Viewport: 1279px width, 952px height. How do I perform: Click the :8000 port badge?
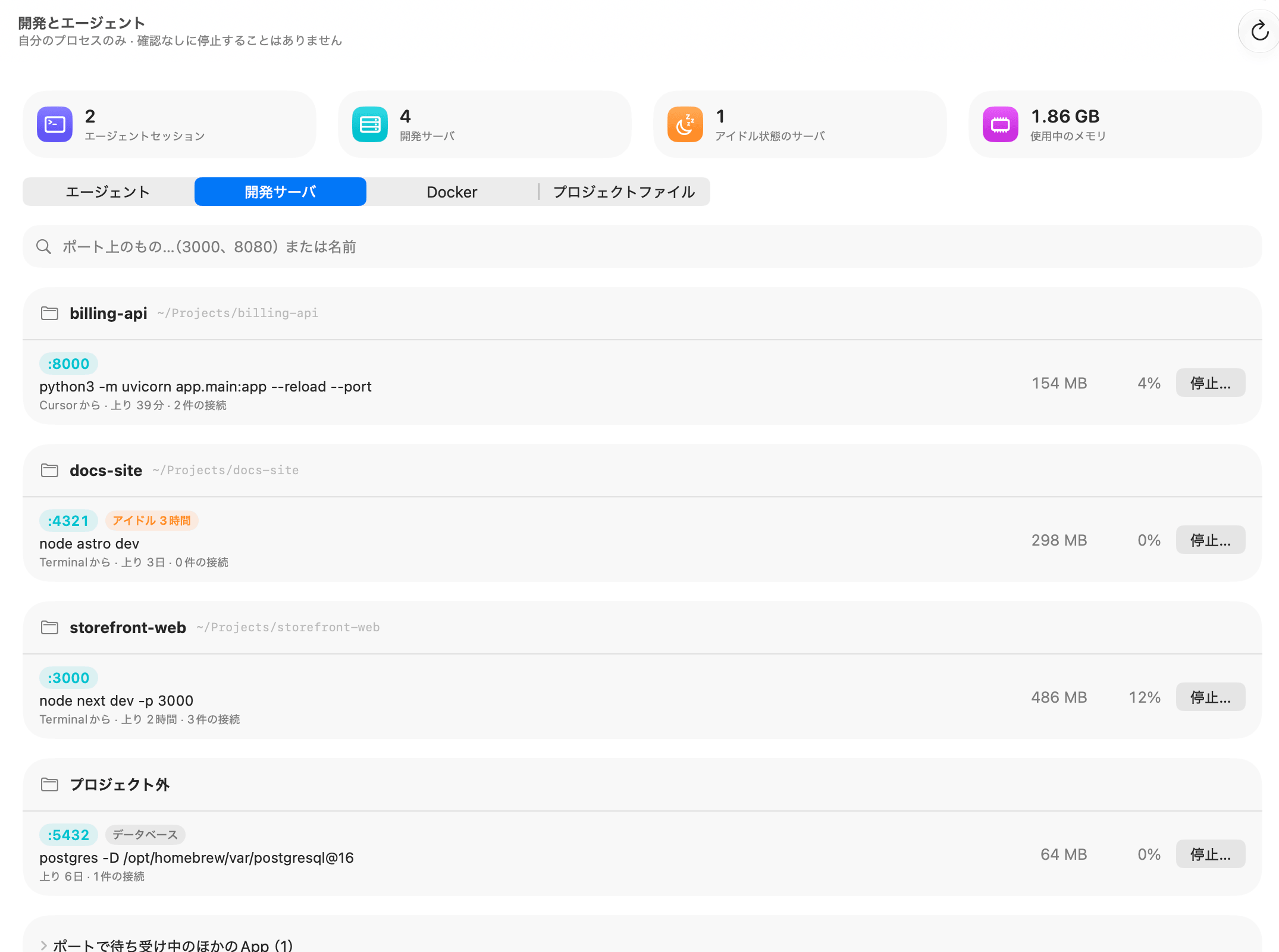(x=68, y=364)
